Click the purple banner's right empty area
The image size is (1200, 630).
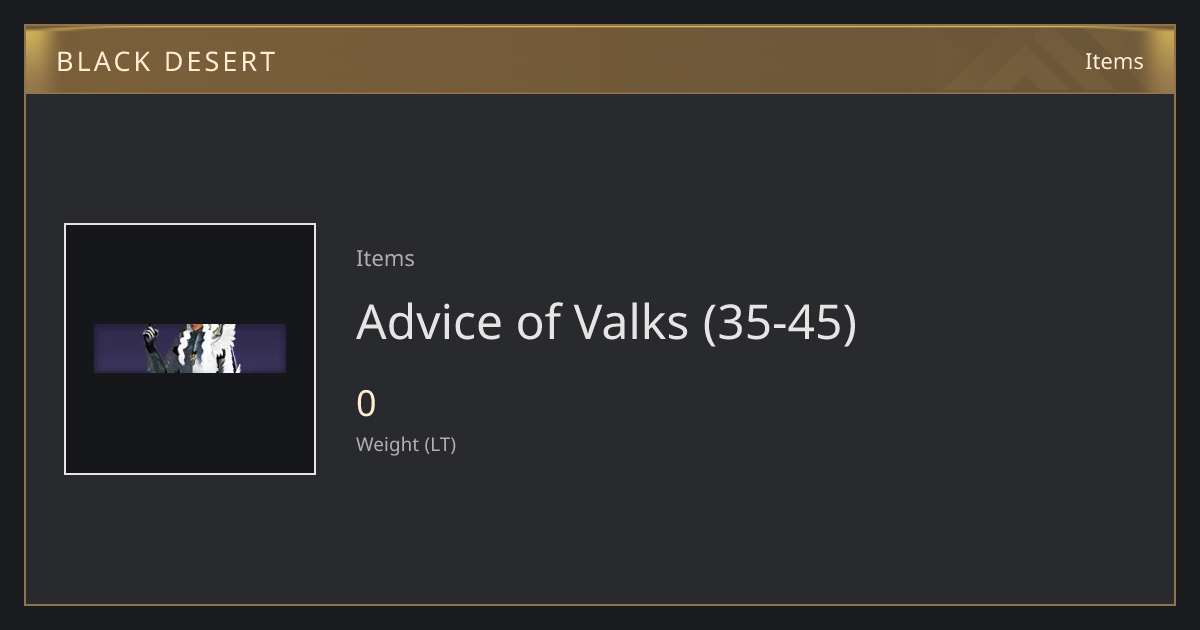point(262,349)
